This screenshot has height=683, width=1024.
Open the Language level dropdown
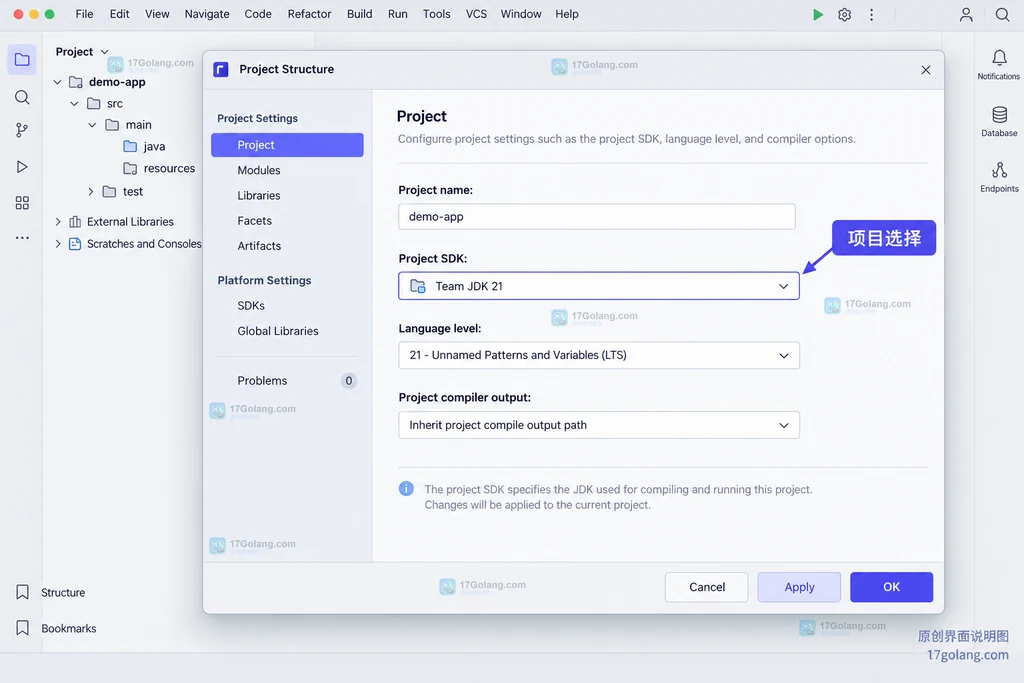pos(599,355)
